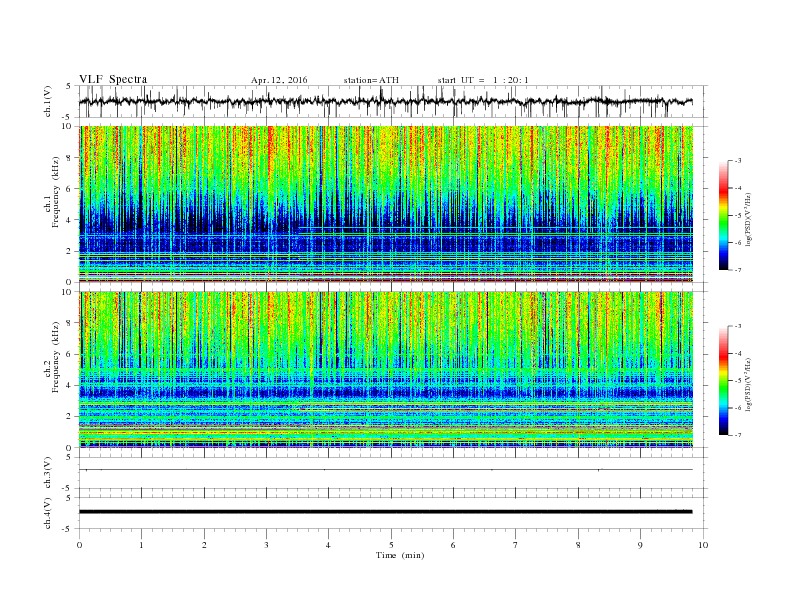The width and height of the screenshot is (792, 612).
Task: Click tick label "7" on the Time axis
Action: click(x=515, y=545)
